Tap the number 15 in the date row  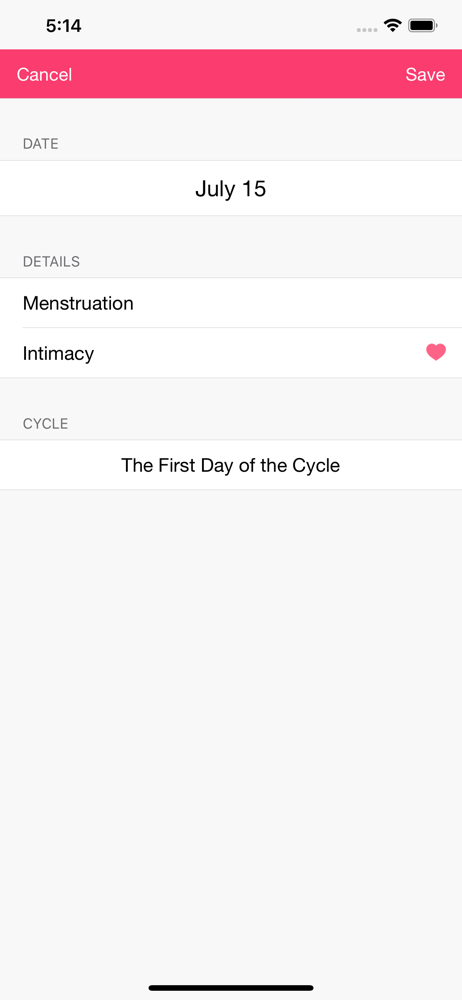click(x=253, y=188)
